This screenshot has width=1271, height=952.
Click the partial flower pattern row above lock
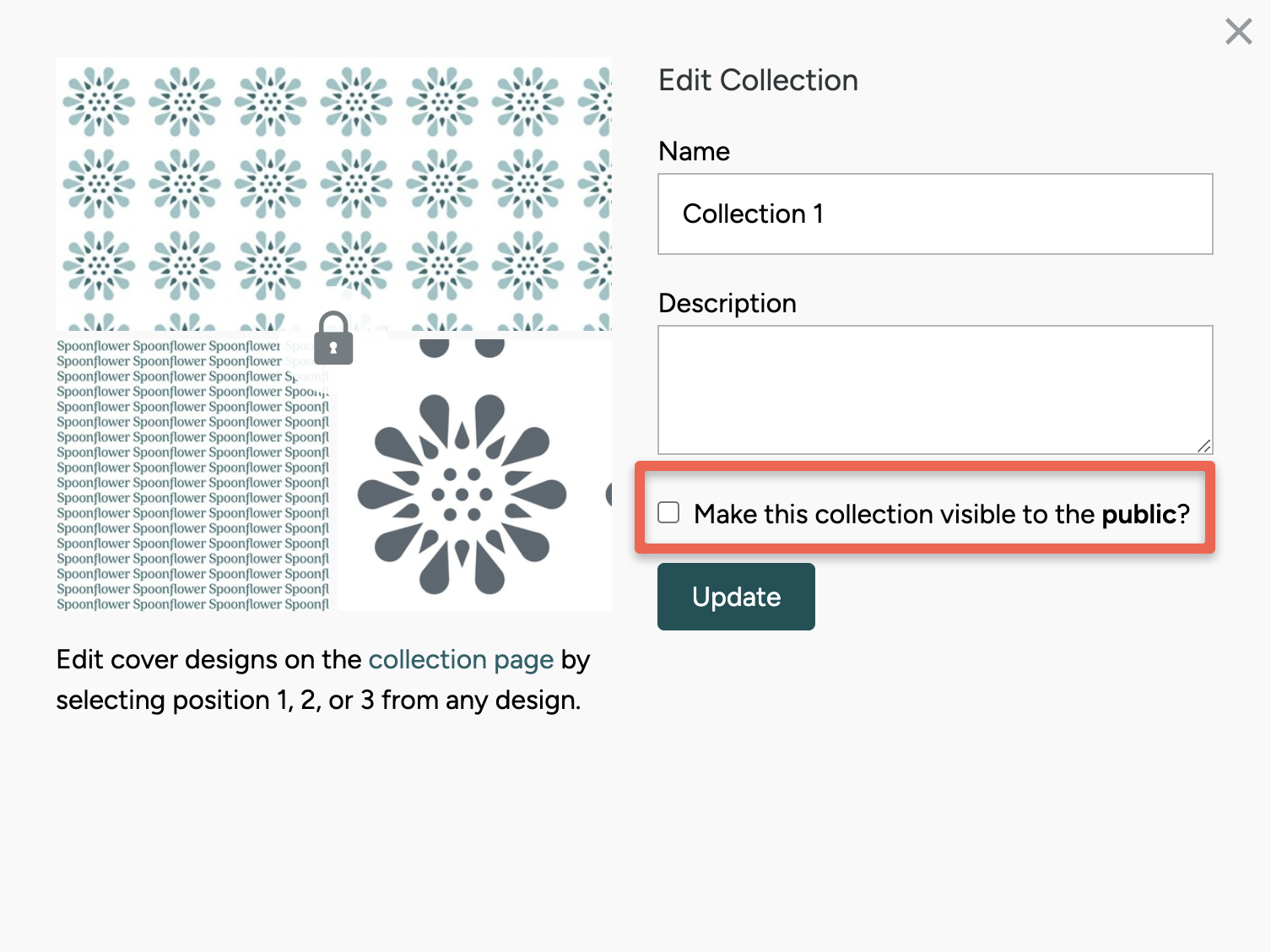click(186, 322)
